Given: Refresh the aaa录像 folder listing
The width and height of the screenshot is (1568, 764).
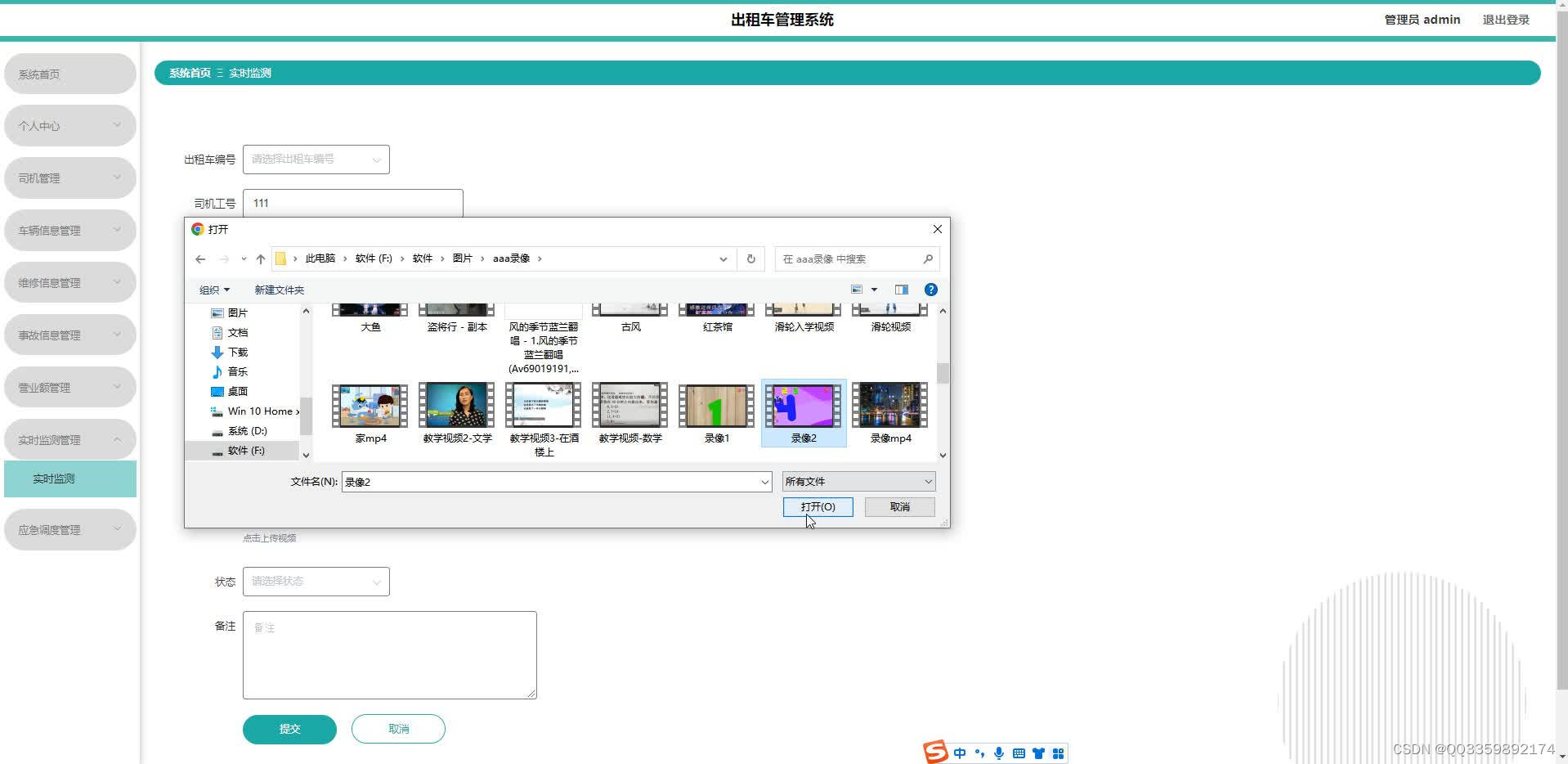Looking at the screenshot, I should pos(750,259).
